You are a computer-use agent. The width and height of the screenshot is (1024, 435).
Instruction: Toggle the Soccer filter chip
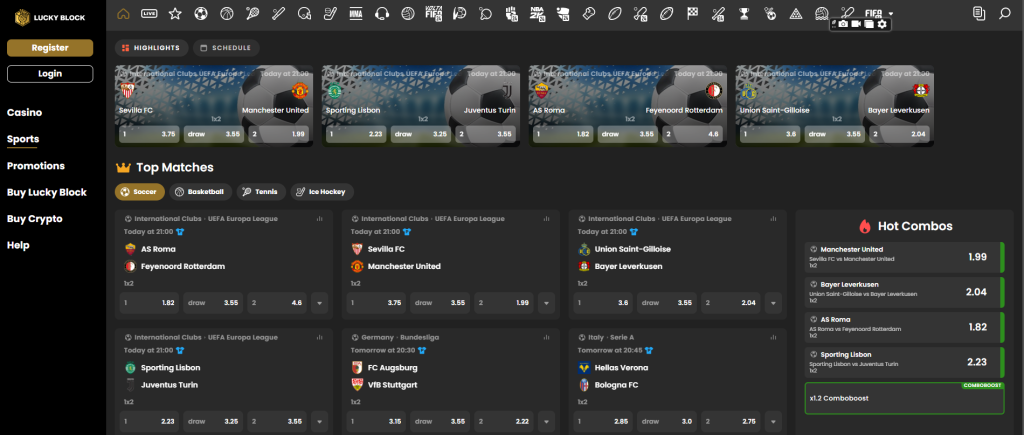[140, 192]
